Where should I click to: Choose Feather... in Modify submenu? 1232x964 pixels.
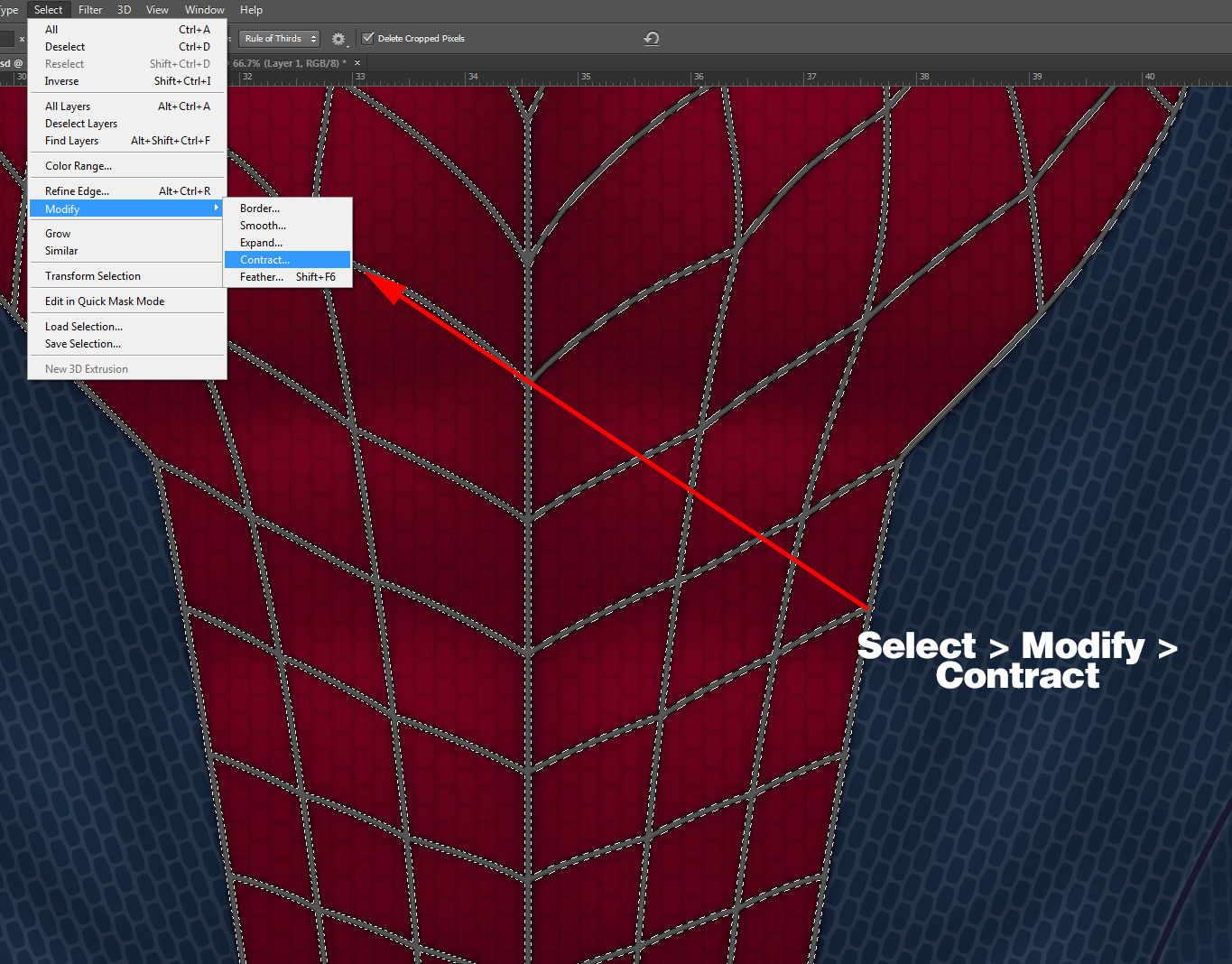coord(287,277)
